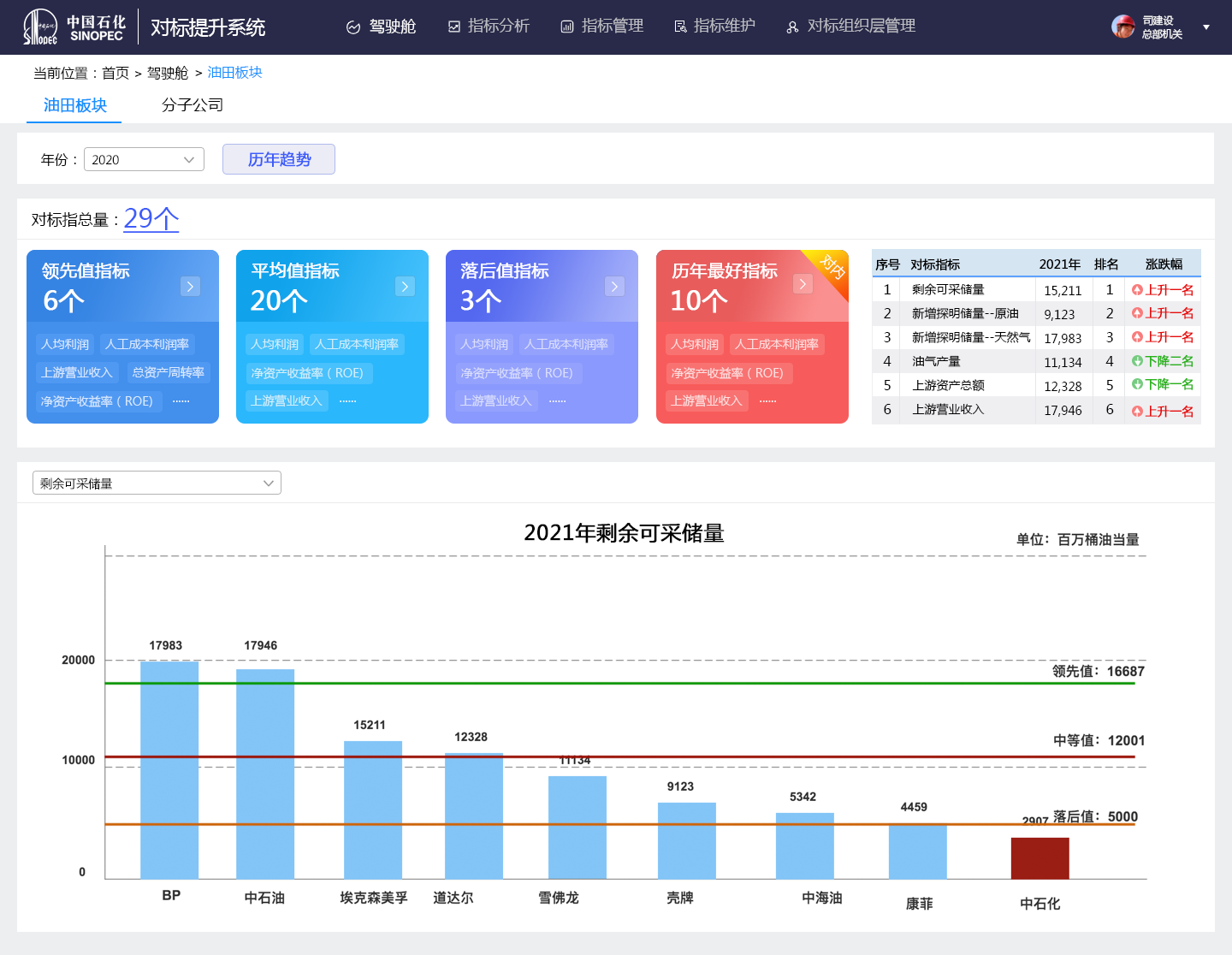Open the arrow on the 领先值指标 card
This screenshot has width=1232, height=955.
pos(191,286)
